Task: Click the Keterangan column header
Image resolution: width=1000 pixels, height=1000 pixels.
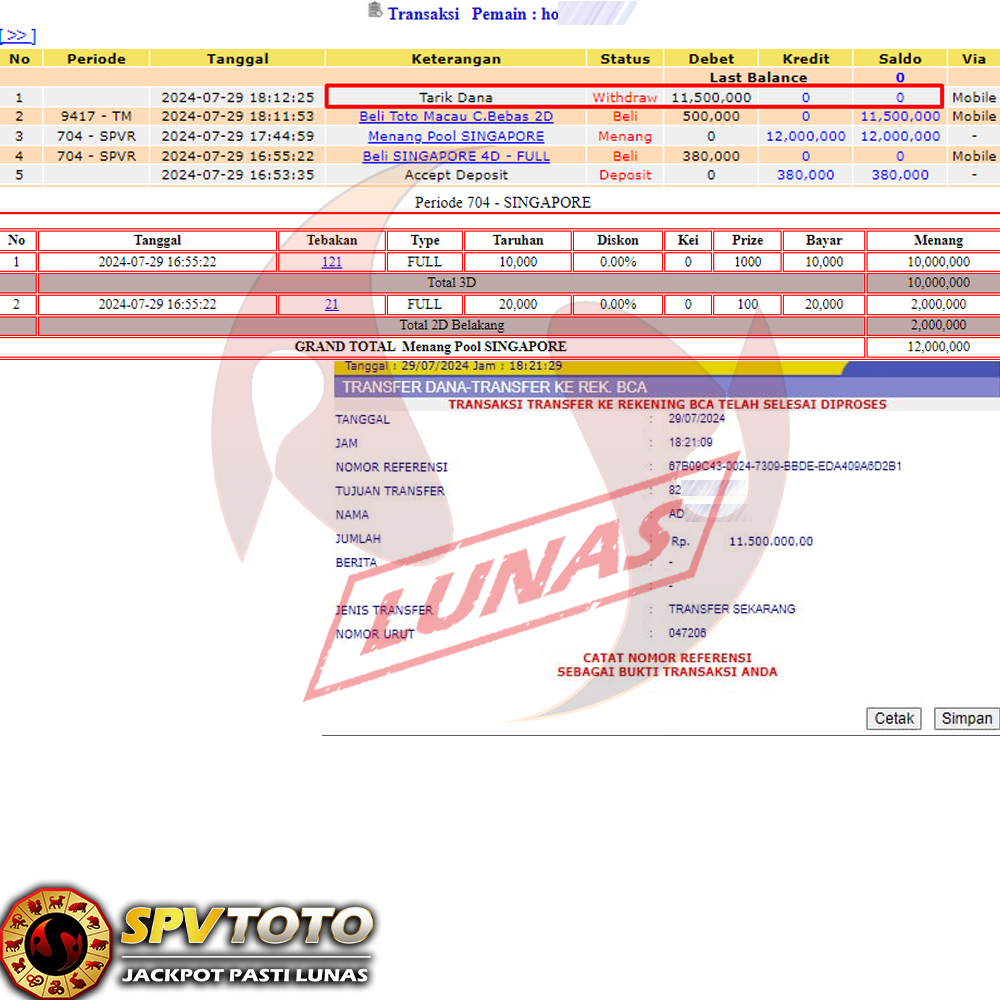Action: 456,59
